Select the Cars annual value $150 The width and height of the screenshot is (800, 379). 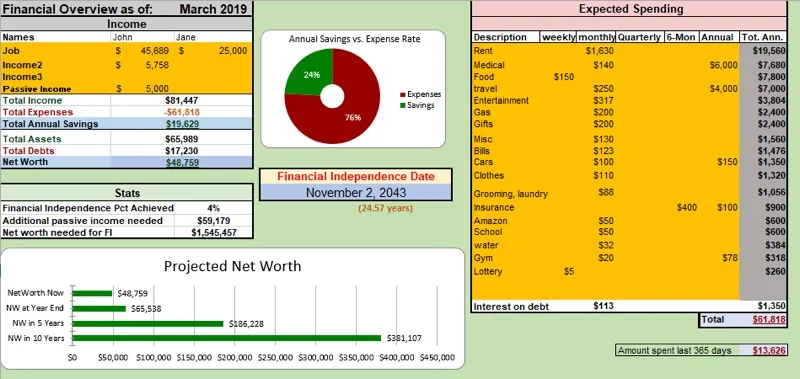click(727, 162)
